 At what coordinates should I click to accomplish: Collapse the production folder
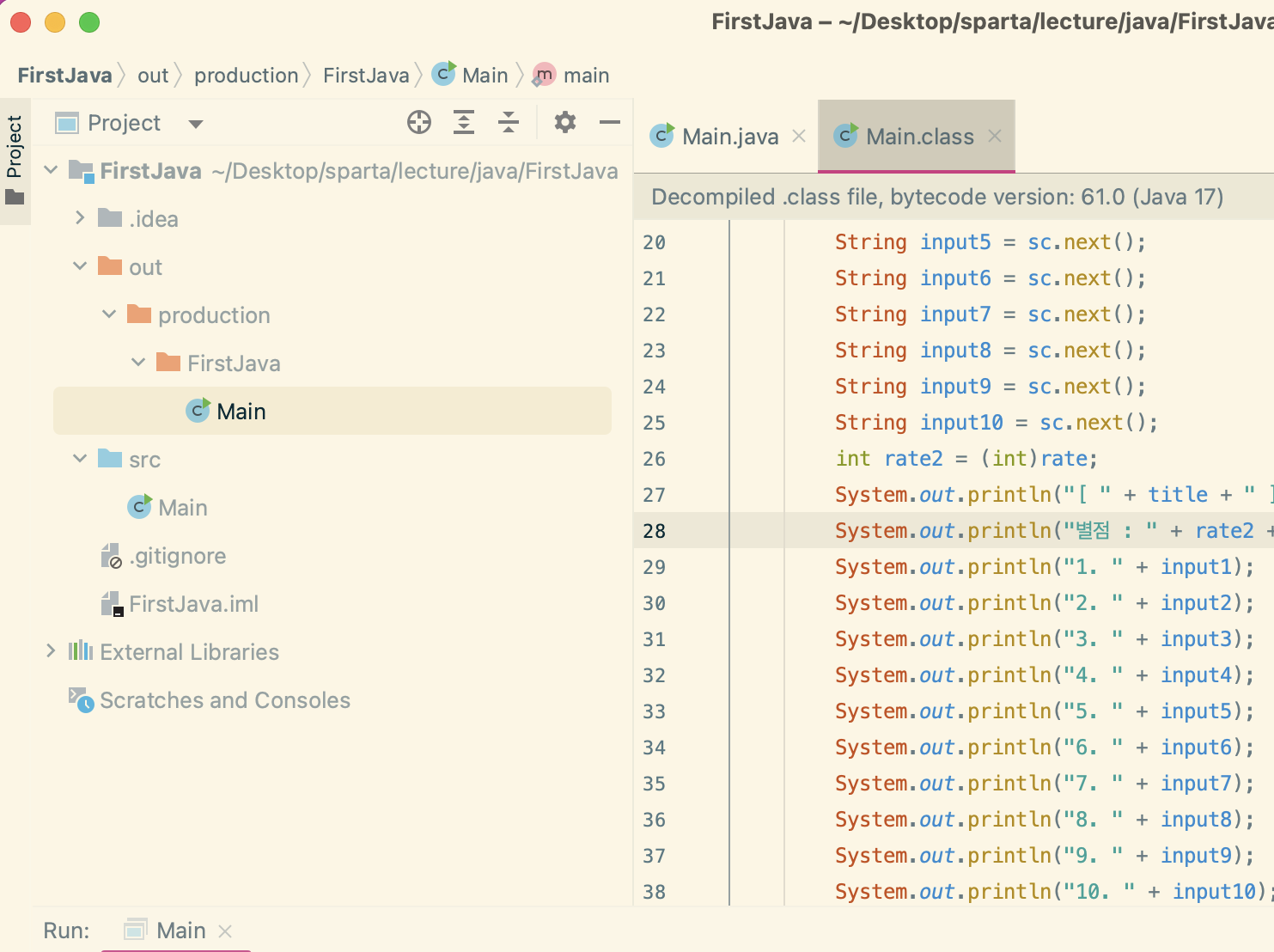[x=109, y=314]
